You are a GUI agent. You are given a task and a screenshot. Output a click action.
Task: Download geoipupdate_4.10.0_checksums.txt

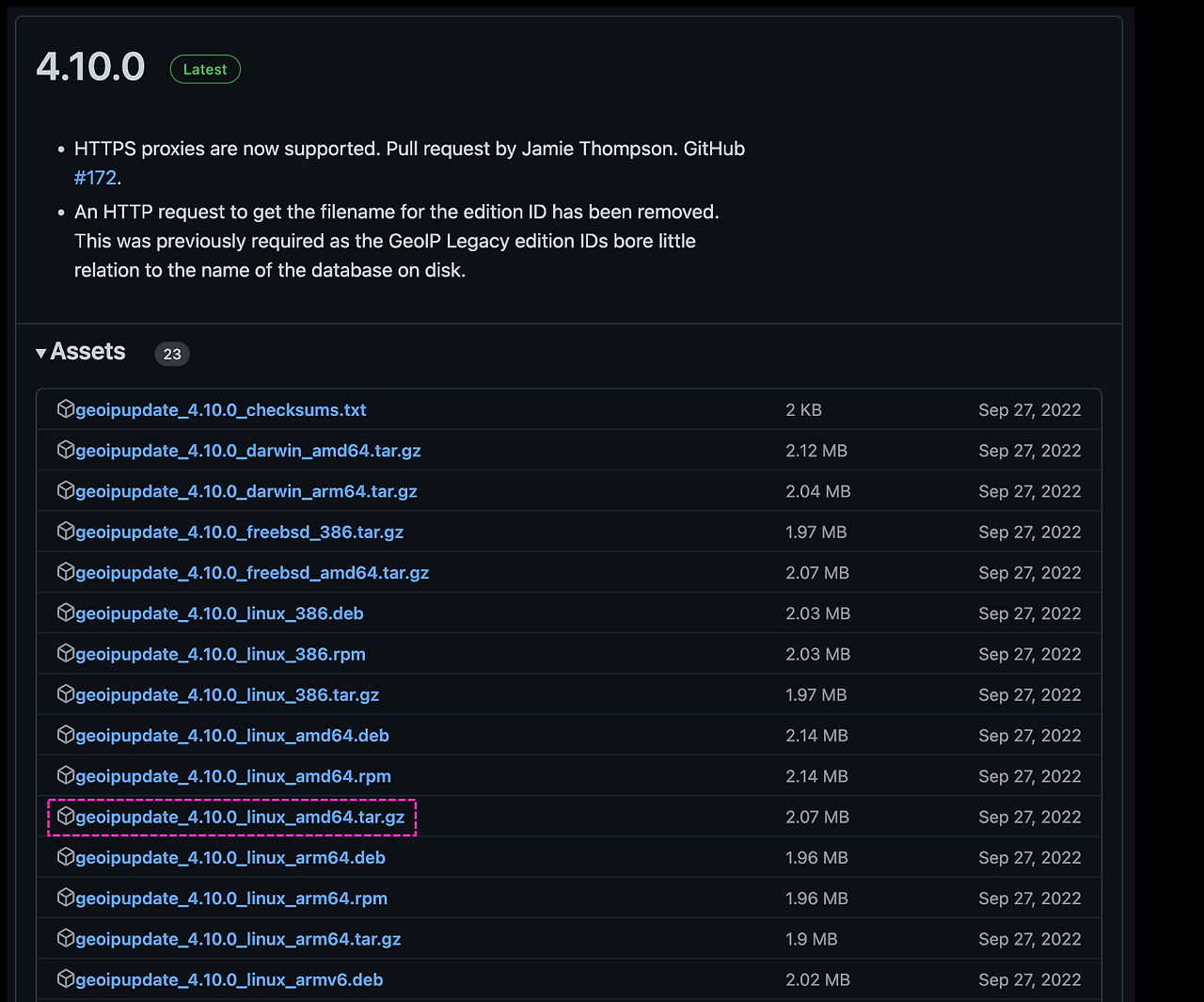click(x=221, y=410)
